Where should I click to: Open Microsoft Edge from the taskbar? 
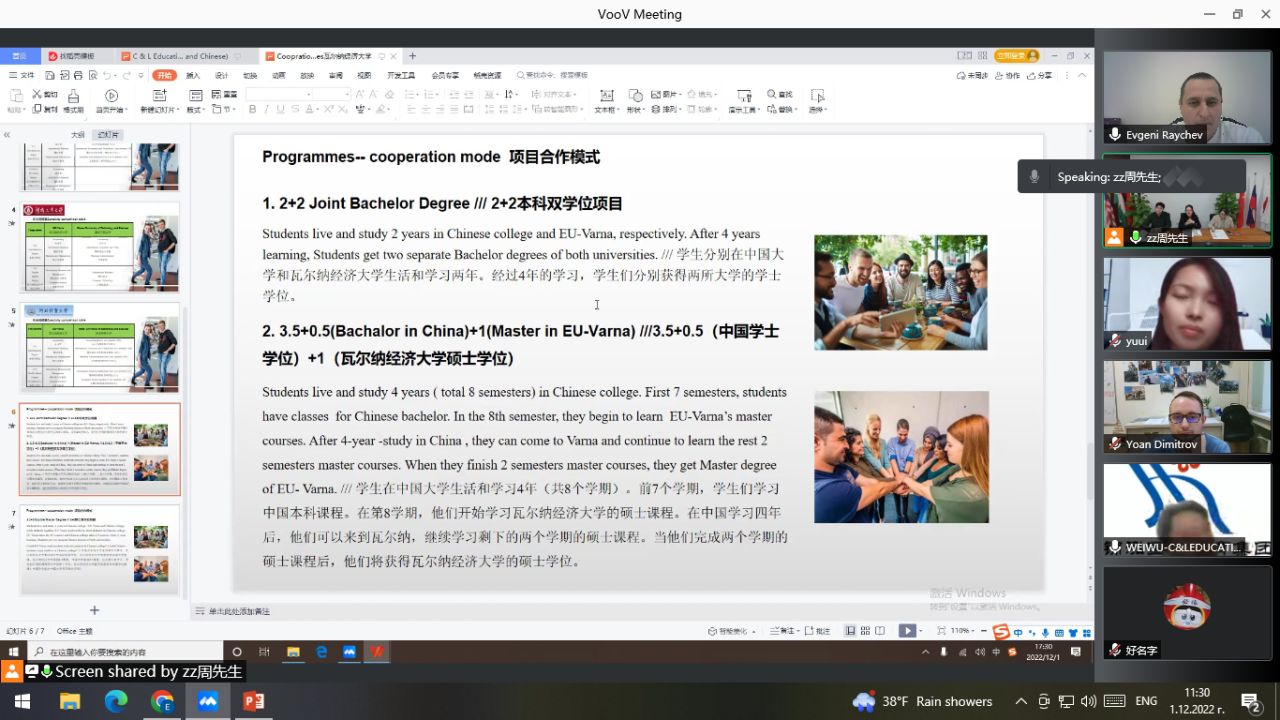tap(115, 701)
